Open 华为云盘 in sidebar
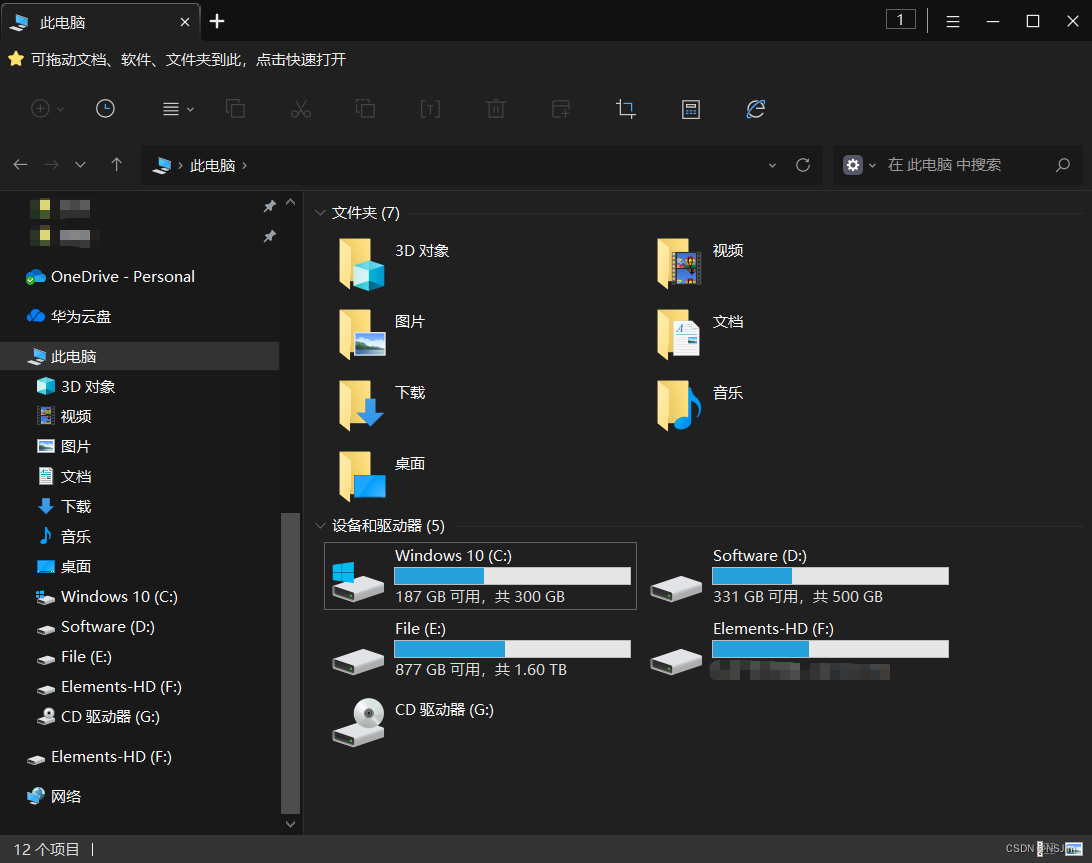This screenshot has height=863, width=1092. 68,316
